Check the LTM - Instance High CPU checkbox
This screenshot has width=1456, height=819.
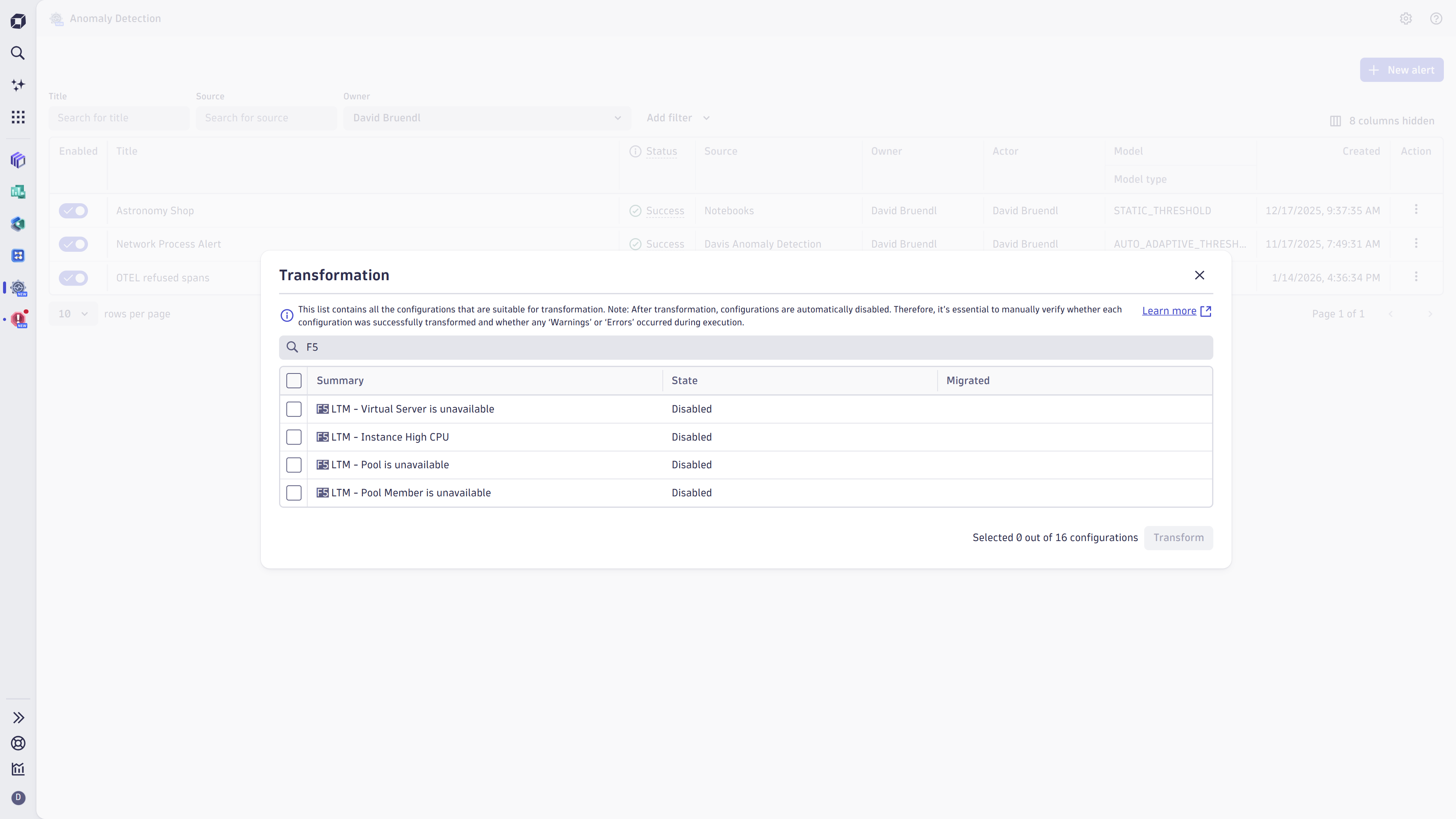294,437
